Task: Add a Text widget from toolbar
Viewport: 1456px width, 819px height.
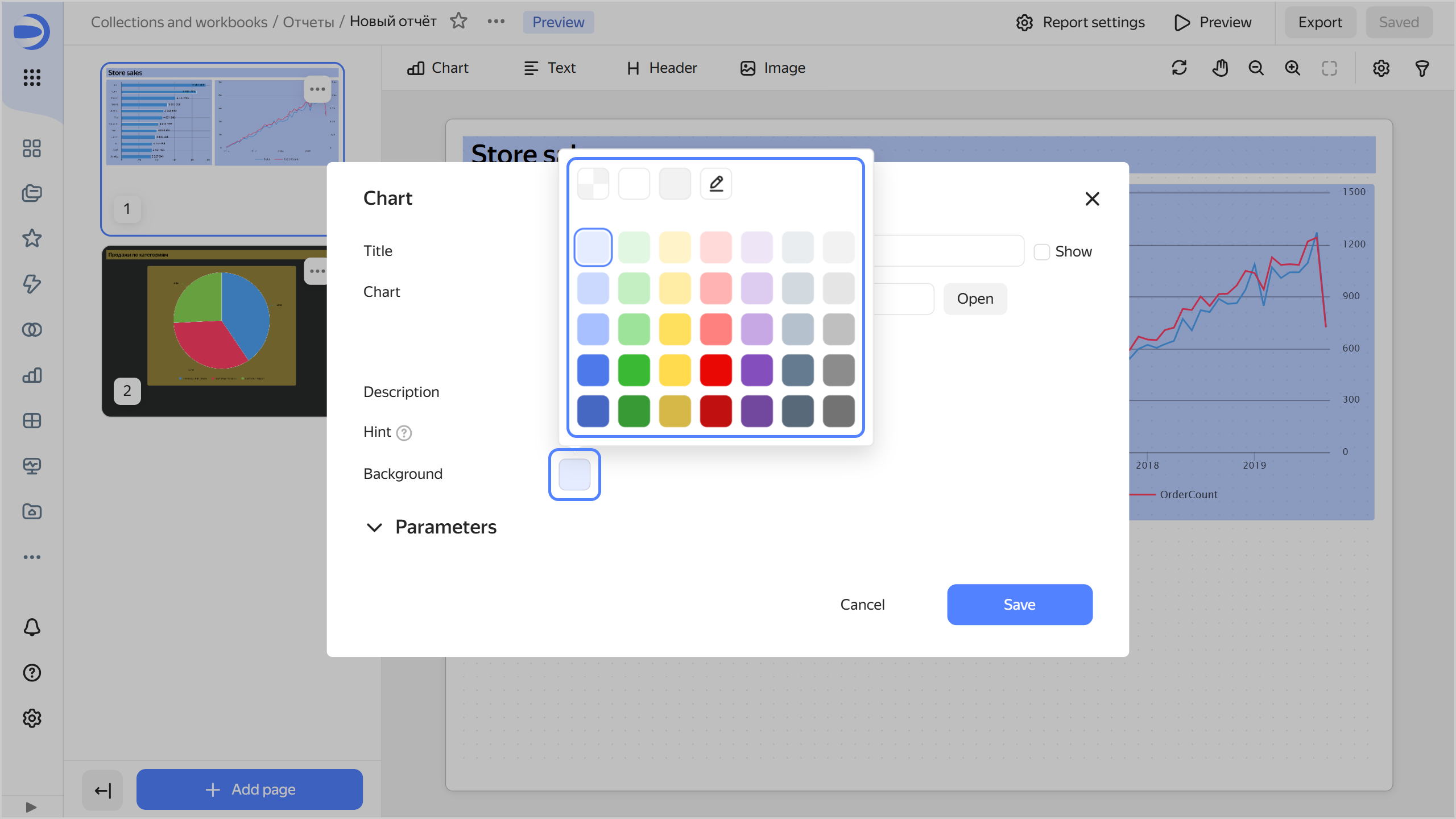Action: 549,68
